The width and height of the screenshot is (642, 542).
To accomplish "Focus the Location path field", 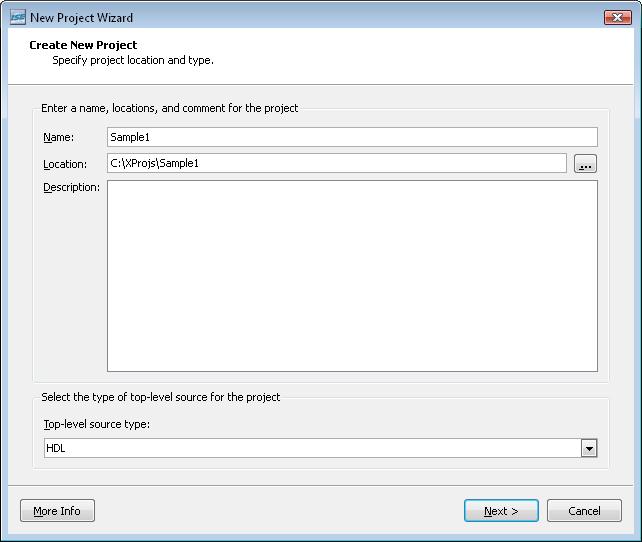I will pos(336,163).
